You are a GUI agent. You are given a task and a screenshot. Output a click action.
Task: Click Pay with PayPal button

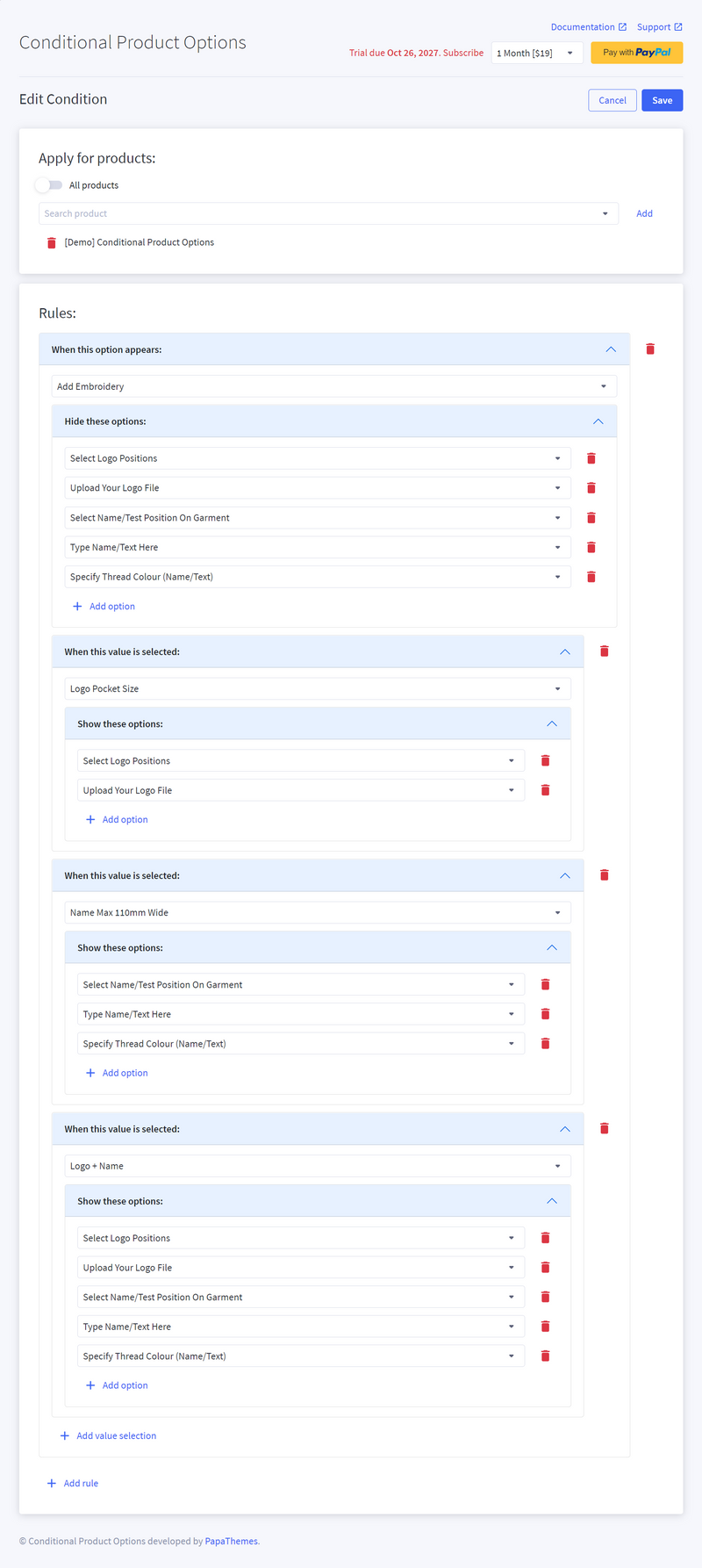636,53
